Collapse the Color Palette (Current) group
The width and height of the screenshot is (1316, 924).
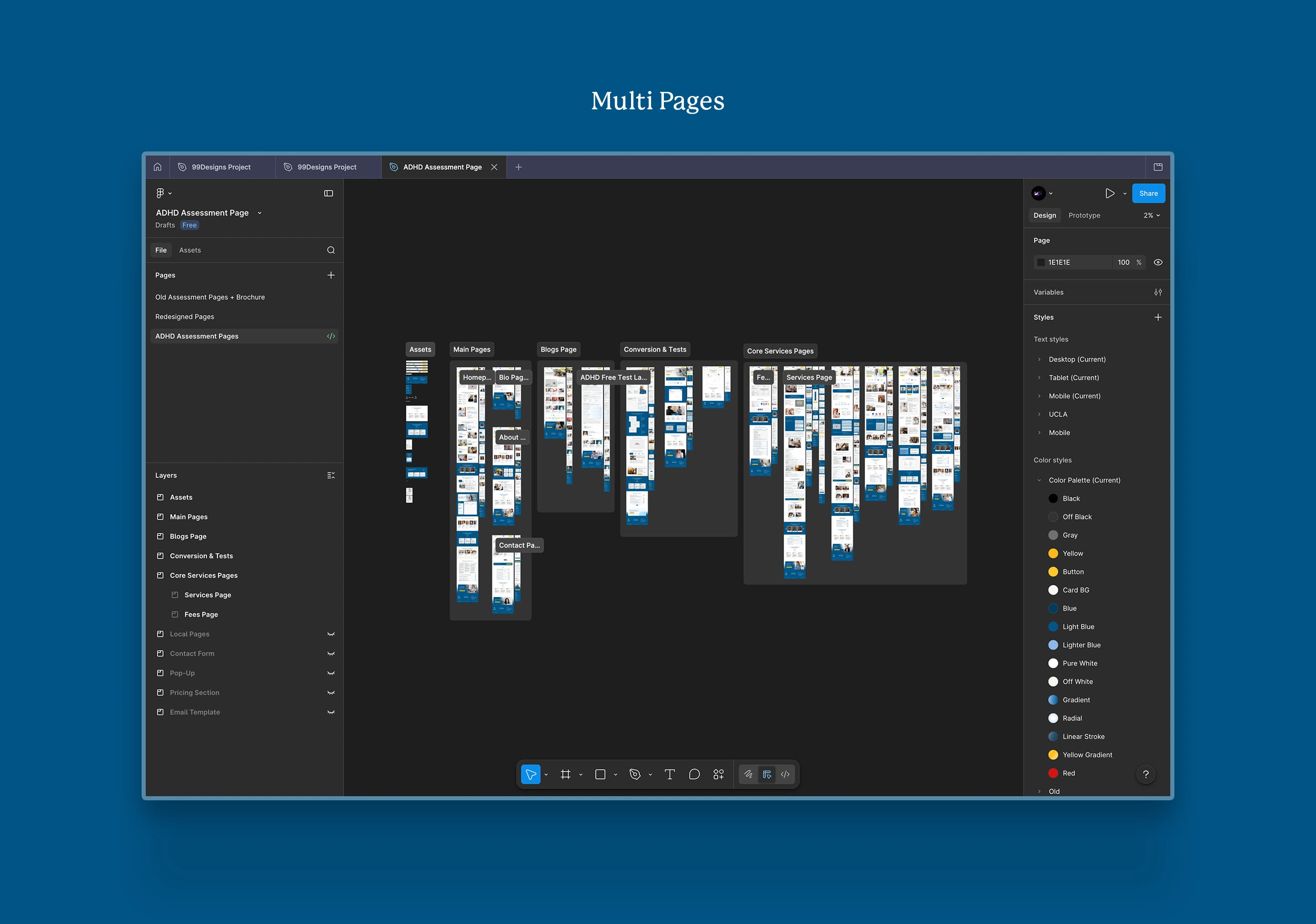pyautogui.click(x=1039, y=480)
